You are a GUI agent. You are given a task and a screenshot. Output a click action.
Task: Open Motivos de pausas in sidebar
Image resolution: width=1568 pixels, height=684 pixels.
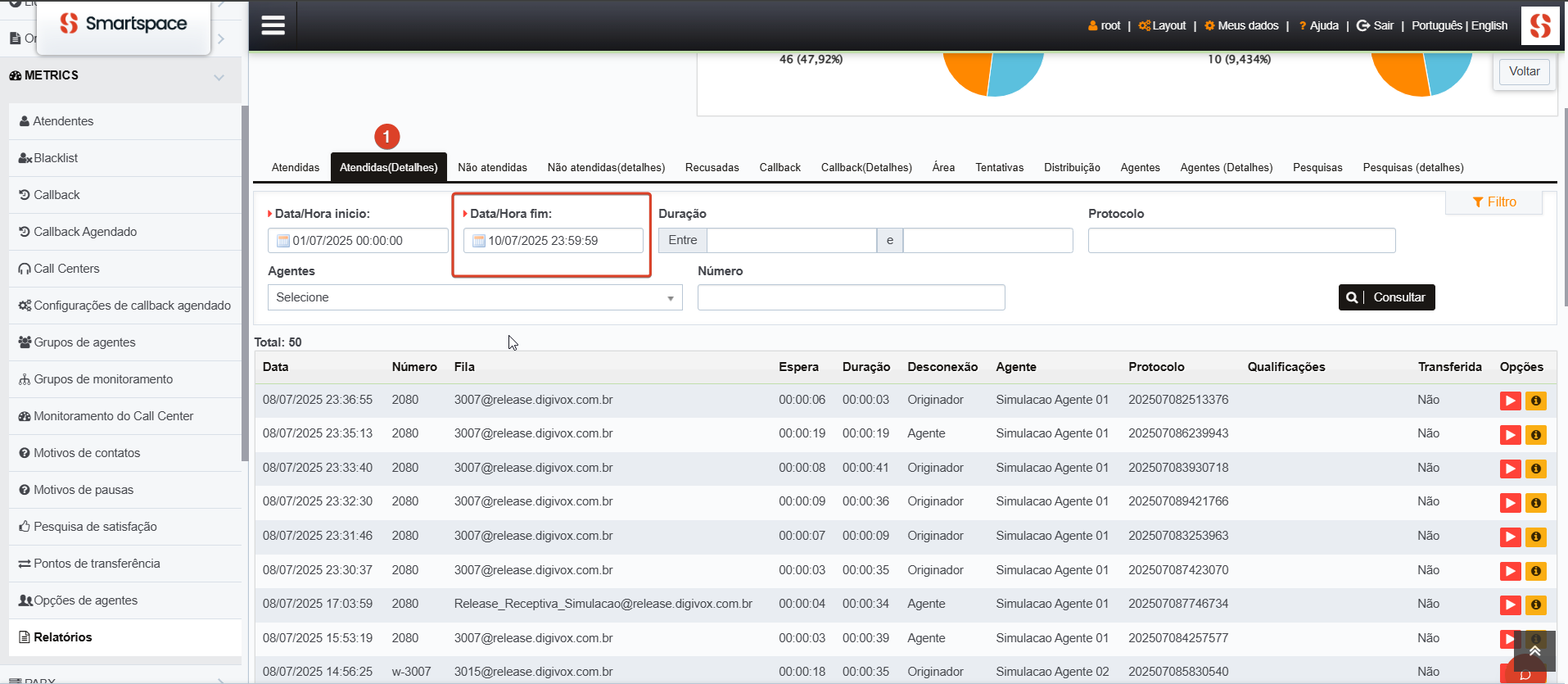[125, 490]
